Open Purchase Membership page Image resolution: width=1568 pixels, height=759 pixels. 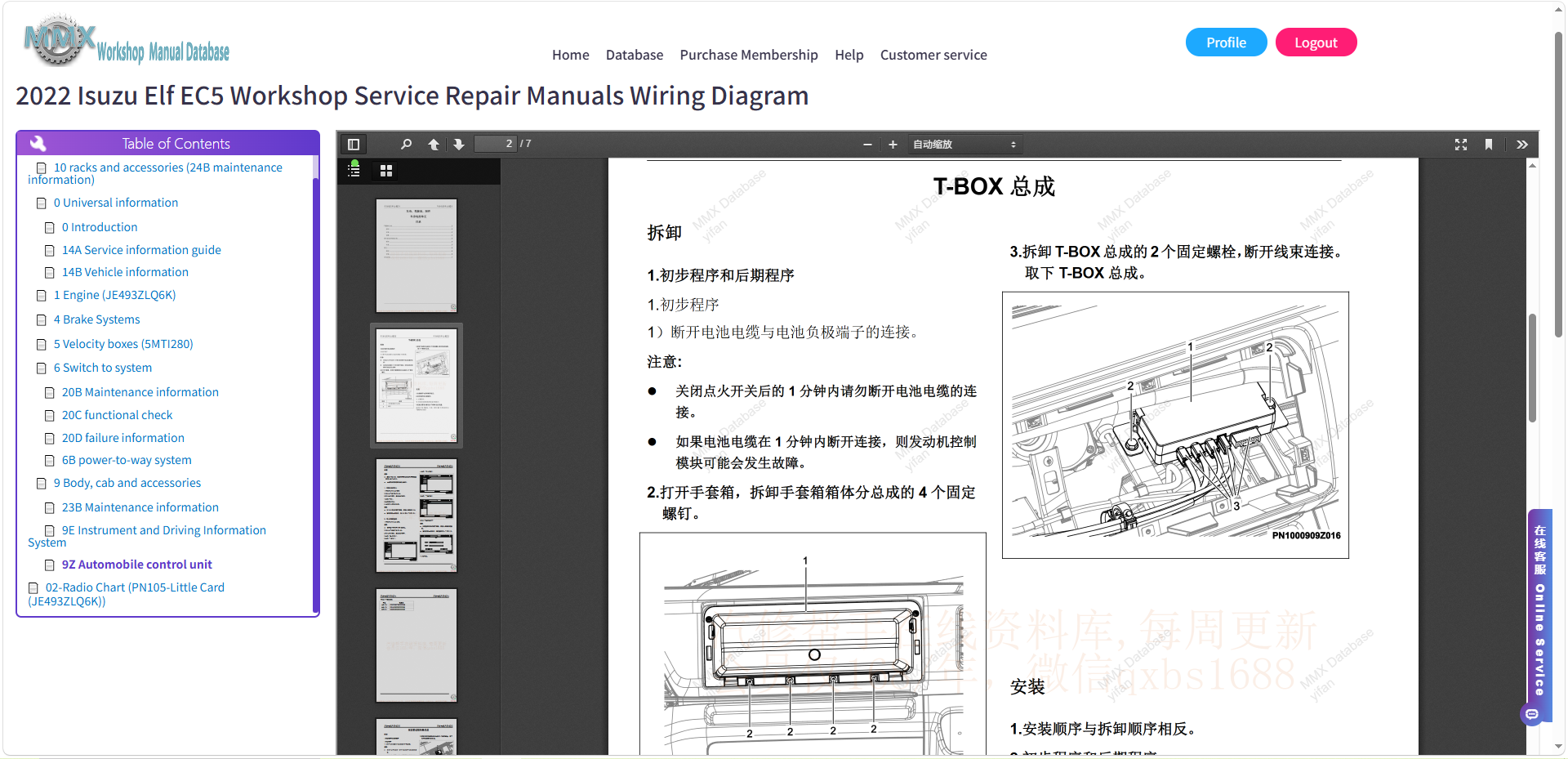point(749,55)
